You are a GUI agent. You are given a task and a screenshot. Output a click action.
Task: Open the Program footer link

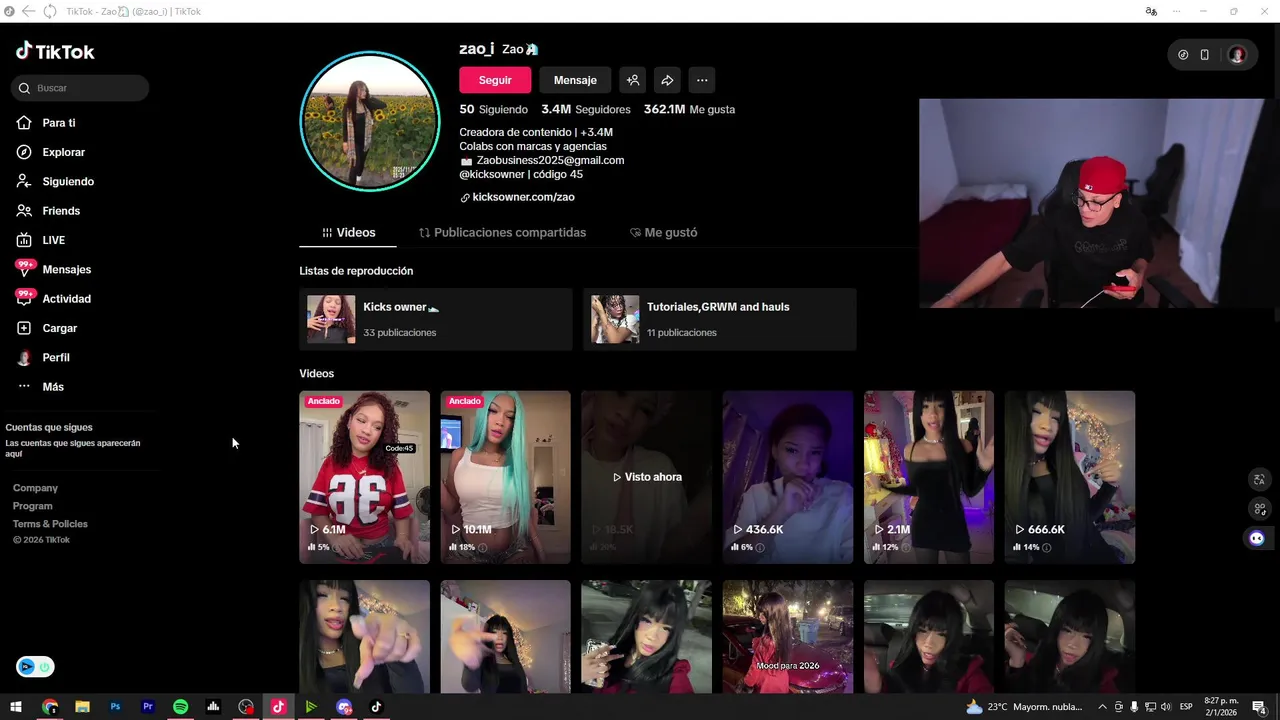pos(33,506)
